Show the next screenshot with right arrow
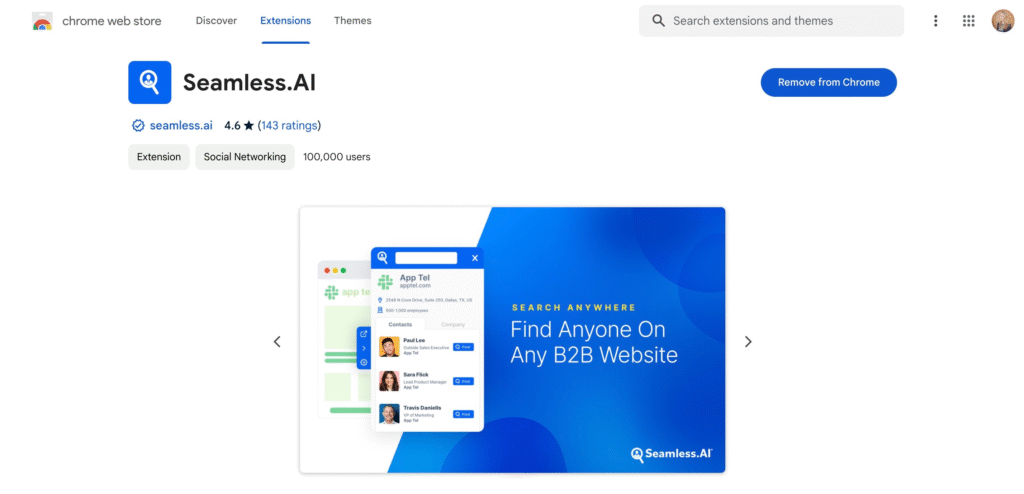1024x494 pixels. coord(748,342)
